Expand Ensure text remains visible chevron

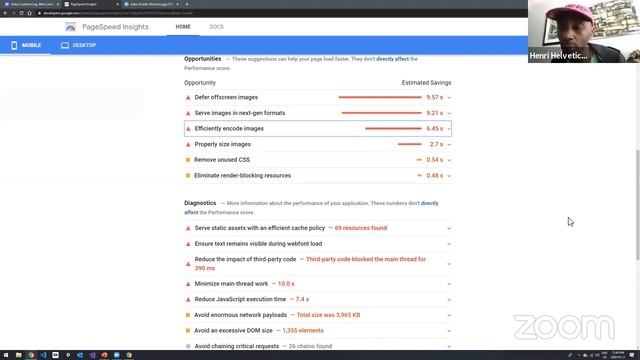449,244
